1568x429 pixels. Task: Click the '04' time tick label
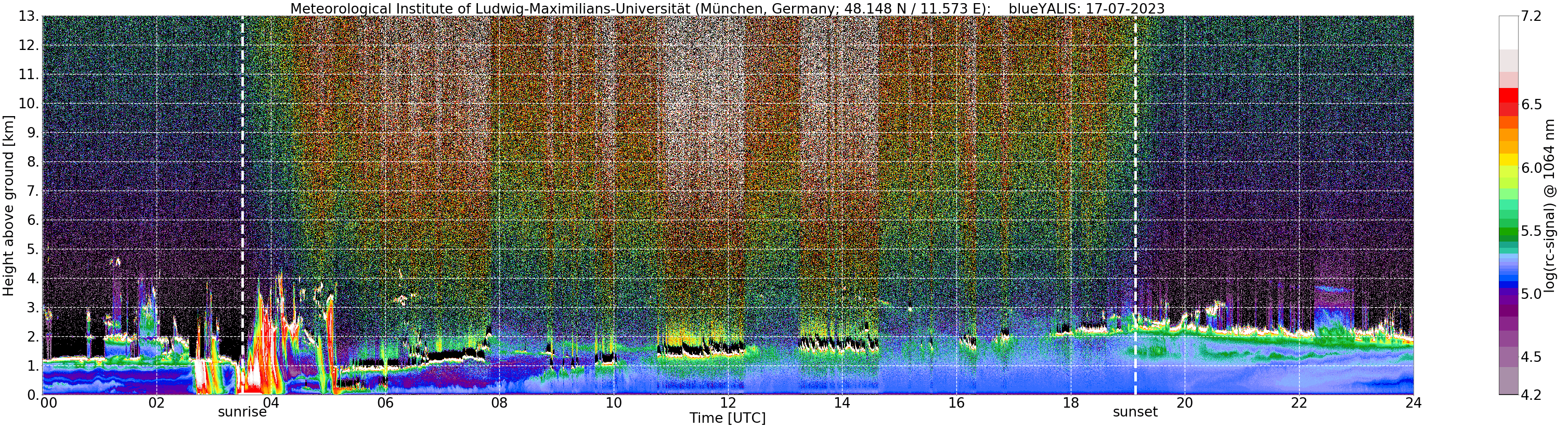(271, 403)
